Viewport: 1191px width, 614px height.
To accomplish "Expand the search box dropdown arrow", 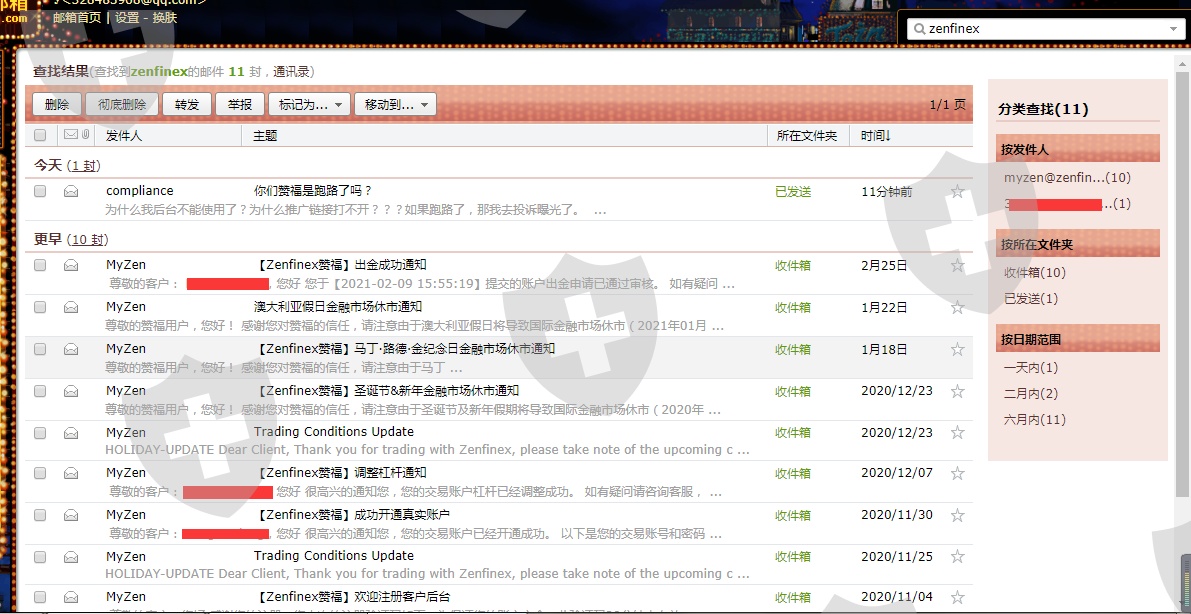I will (1174, 29).
